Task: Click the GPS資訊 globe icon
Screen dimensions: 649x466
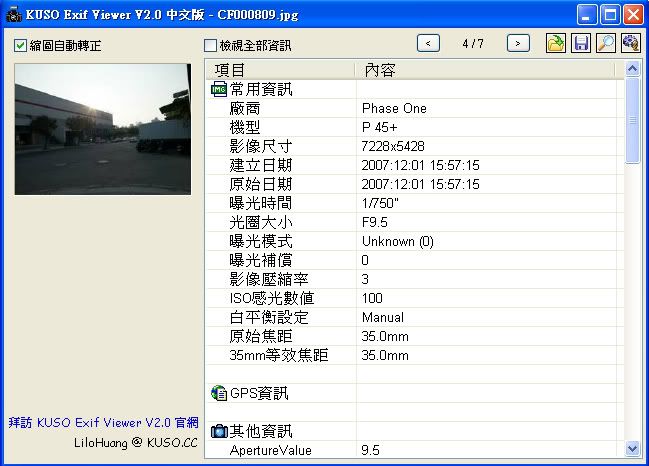Action: [x=220, y=393]
